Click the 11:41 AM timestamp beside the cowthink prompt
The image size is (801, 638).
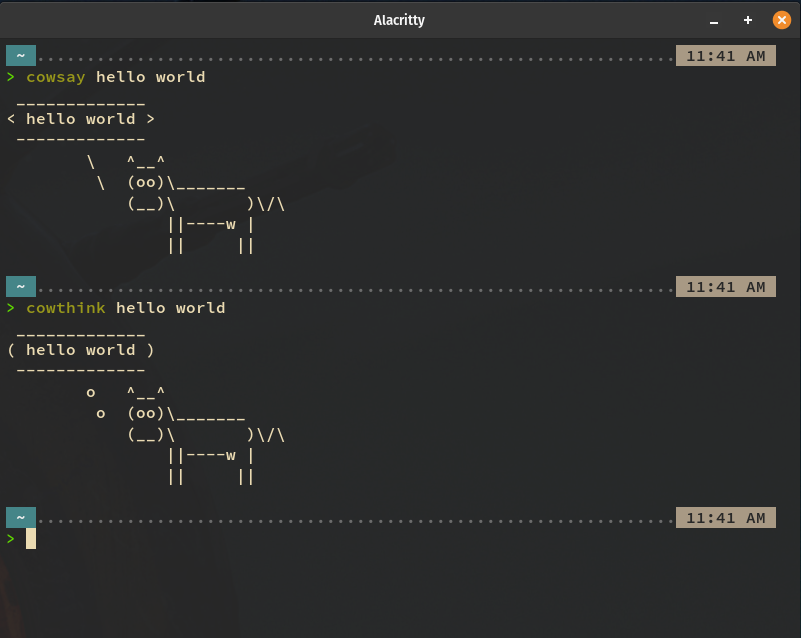(726, 287)
